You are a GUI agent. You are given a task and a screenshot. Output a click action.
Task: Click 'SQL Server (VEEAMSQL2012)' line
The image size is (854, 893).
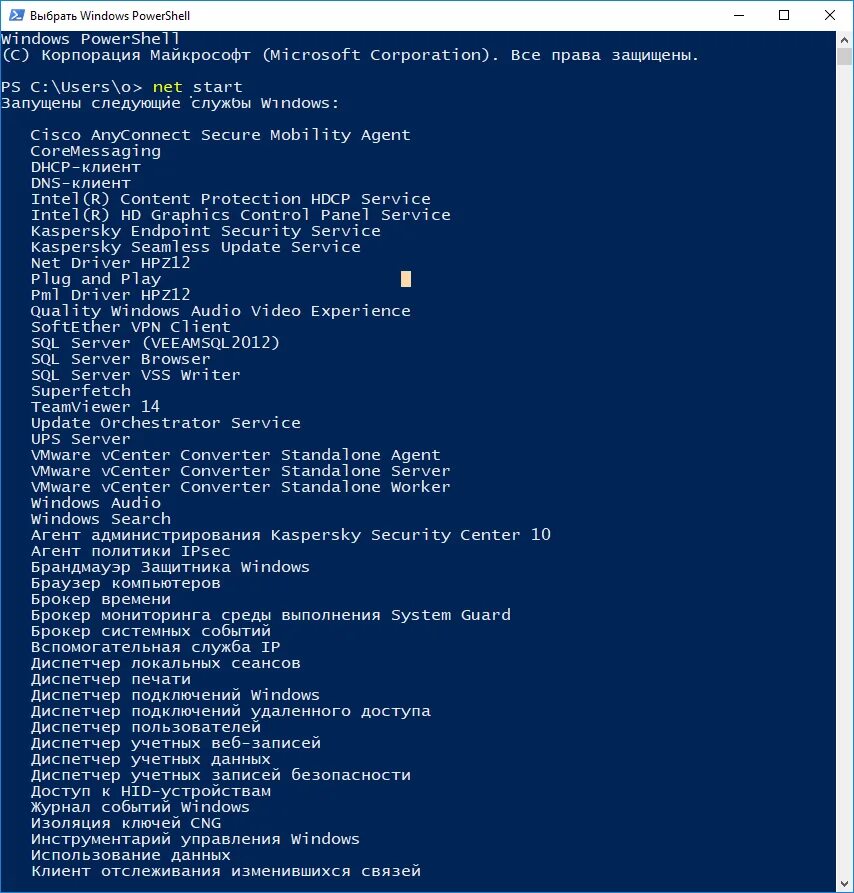[155, 343]
